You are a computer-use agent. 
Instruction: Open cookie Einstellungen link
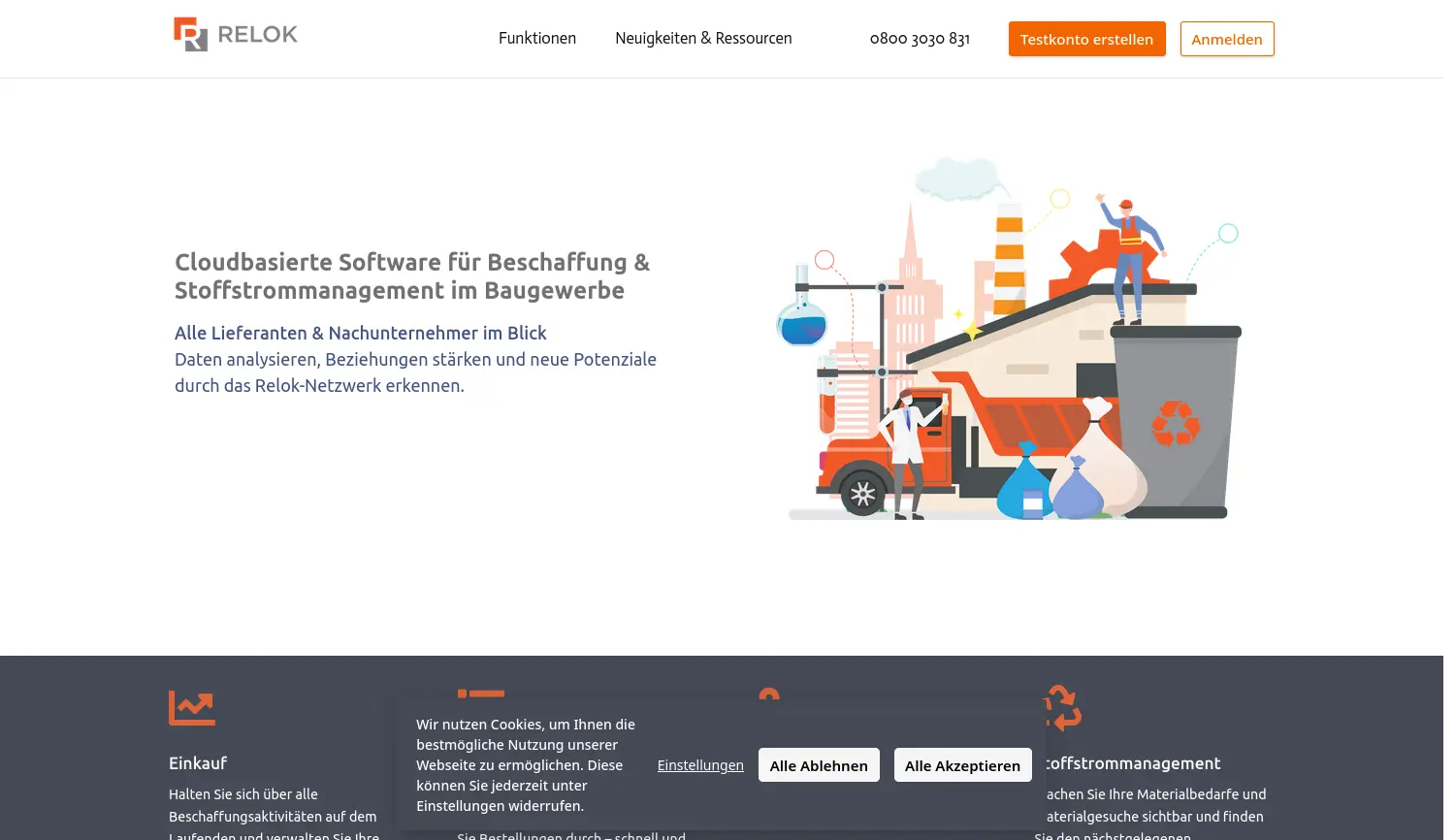coord(700,764)
